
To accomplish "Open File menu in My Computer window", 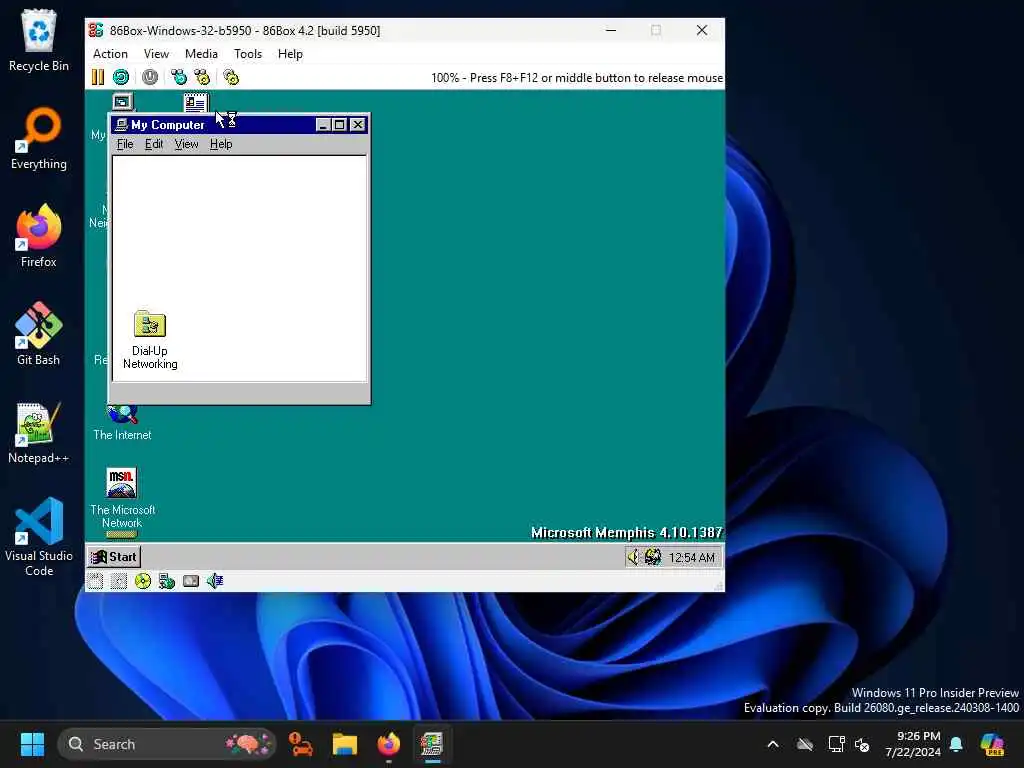I will [x=125, y=144].
